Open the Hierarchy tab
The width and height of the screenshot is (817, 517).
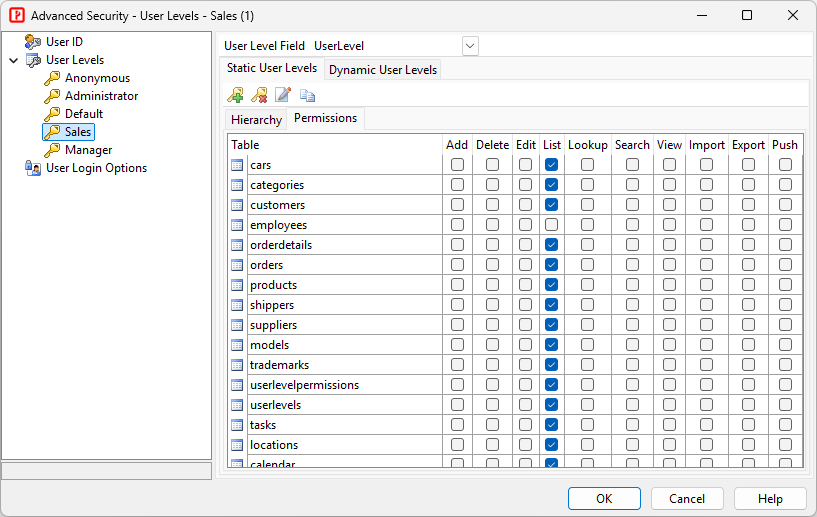256,120
